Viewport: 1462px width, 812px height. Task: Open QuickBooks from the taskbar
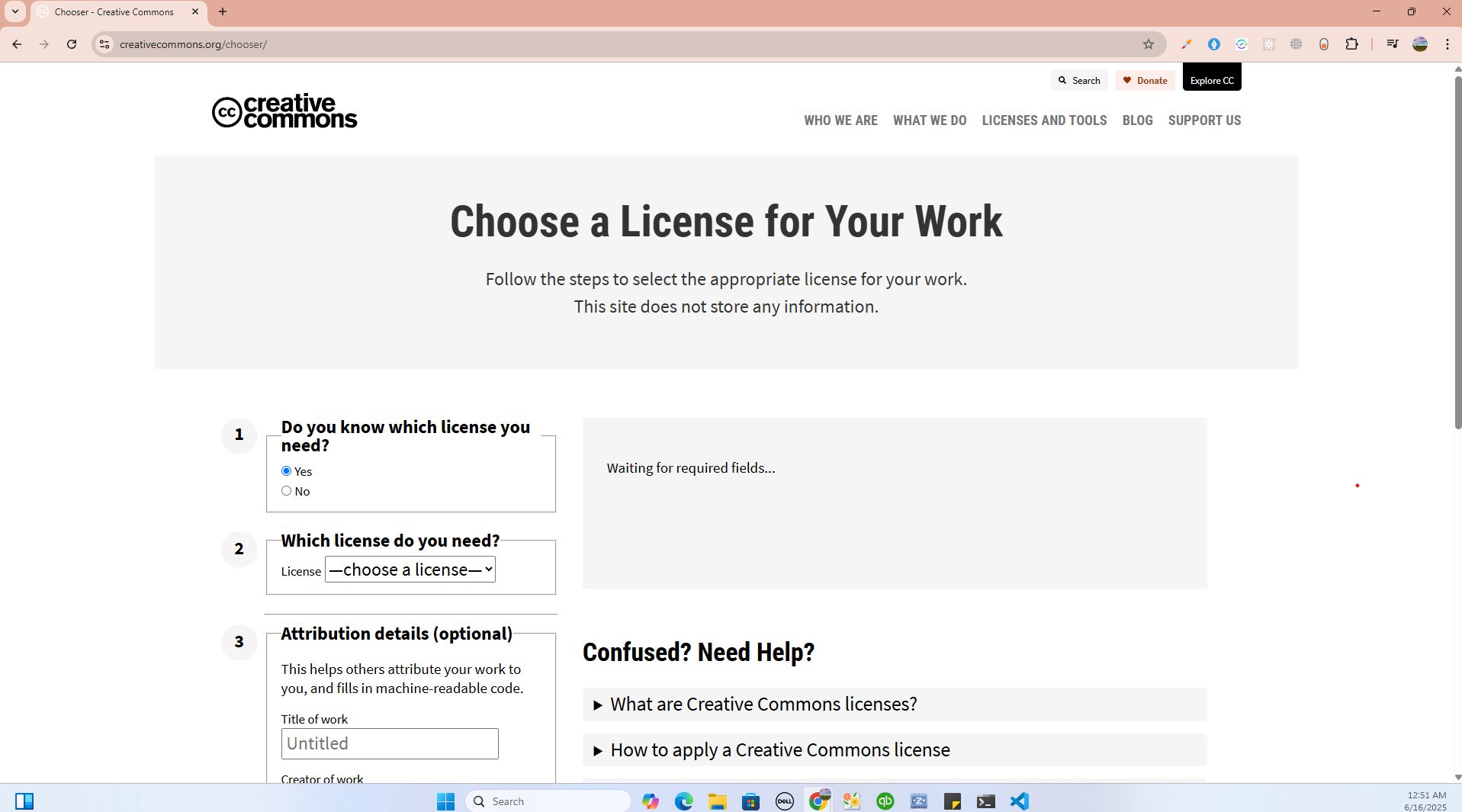click(885, 801)
